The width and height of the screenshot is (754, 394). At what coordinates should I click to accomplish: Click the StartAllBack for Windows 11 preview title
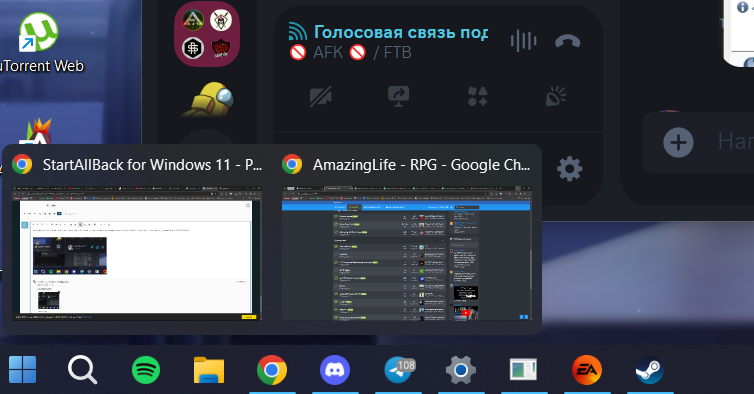[152, 165]
